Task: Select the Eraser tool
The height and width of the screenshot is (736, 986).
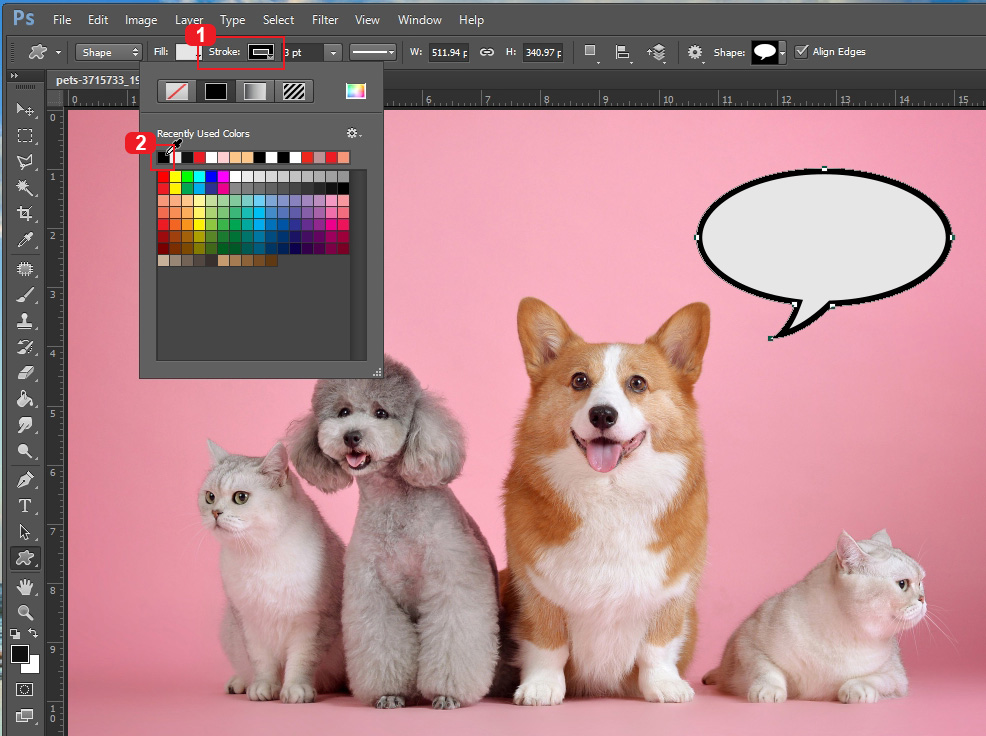Action: [25, 373]
